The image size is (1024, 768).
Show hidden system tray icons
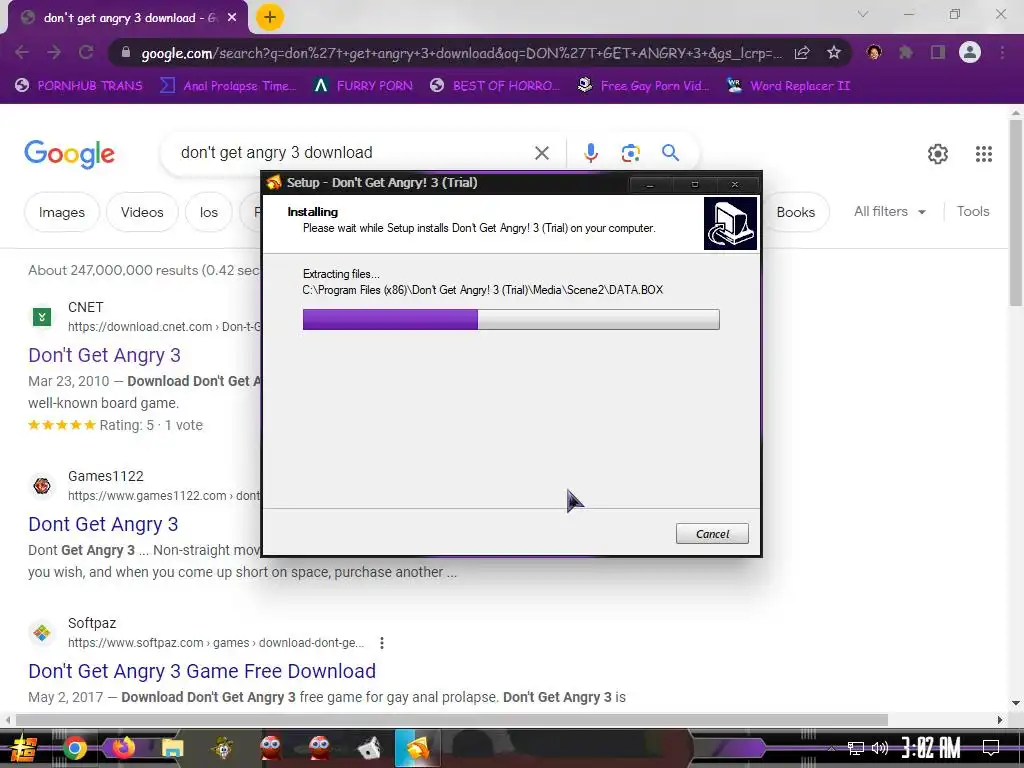831,748
